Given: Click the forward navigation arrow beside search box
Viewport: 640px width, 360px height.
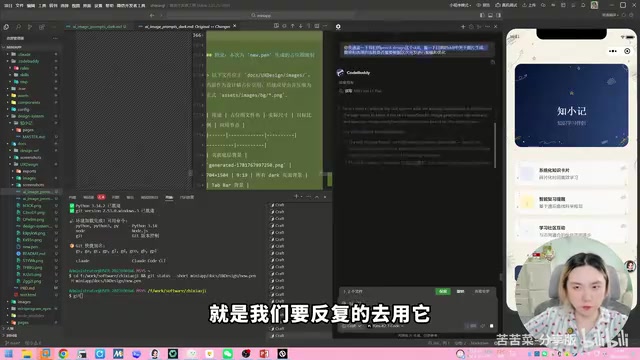Looking at the screenshot, I should point(162,16).
